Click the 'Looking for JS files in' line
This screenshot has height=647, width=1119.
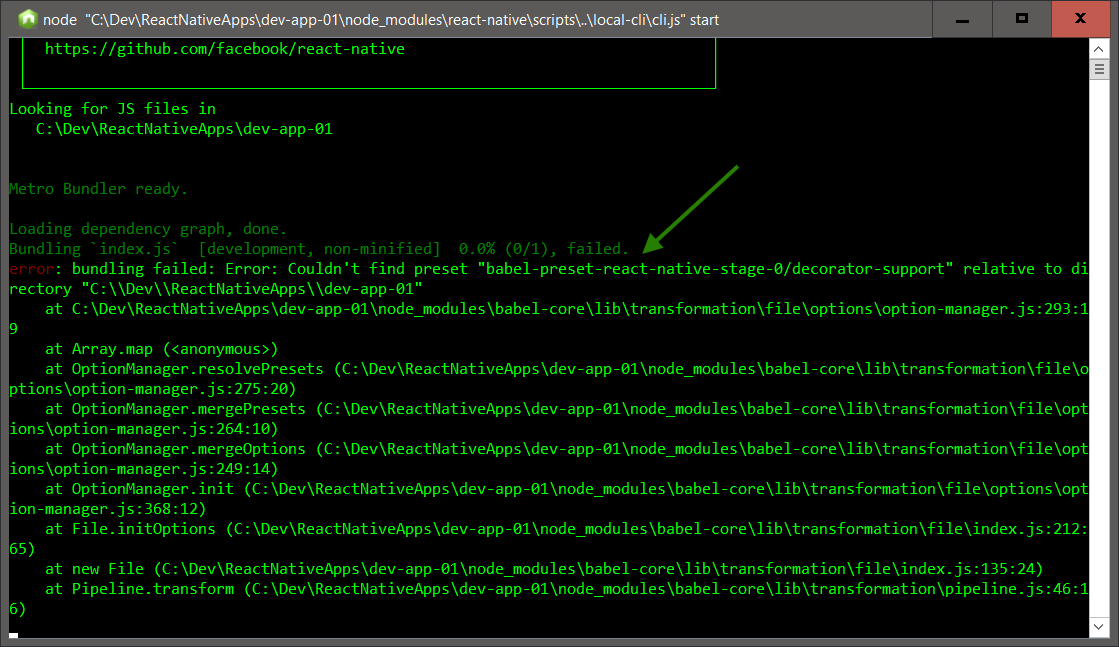pos(113,108)
